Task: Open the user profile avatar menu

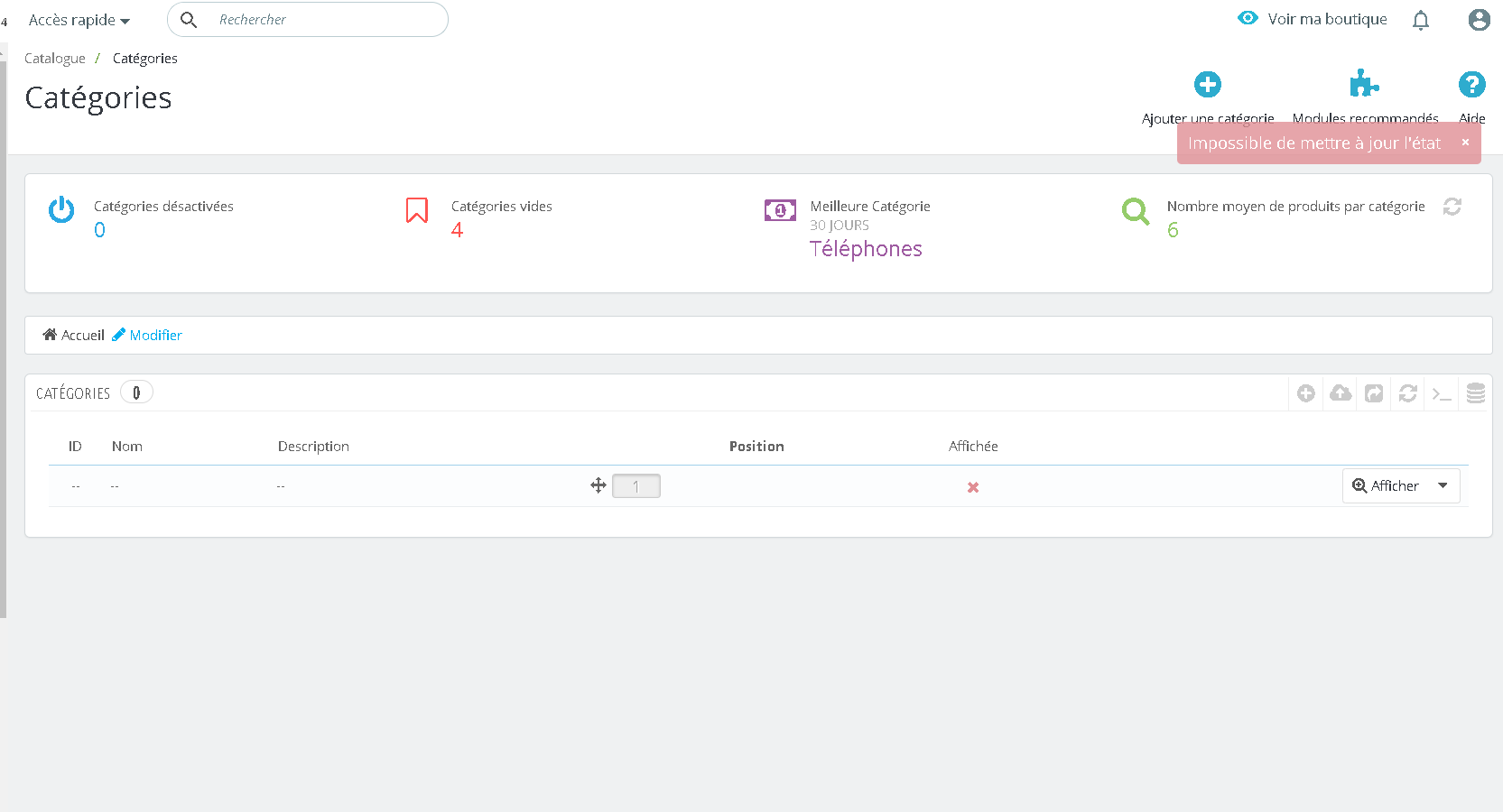Action: 1479,20
